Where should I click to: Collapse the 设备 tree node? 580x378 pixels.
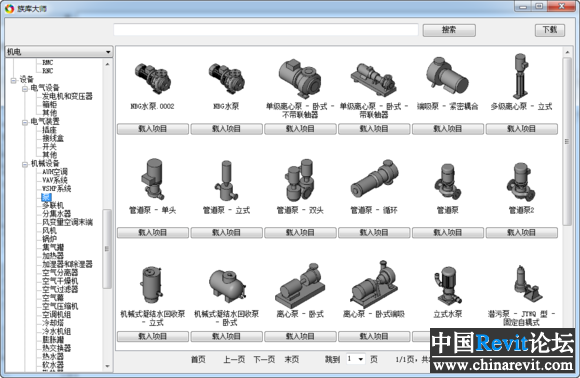[14, 80]
